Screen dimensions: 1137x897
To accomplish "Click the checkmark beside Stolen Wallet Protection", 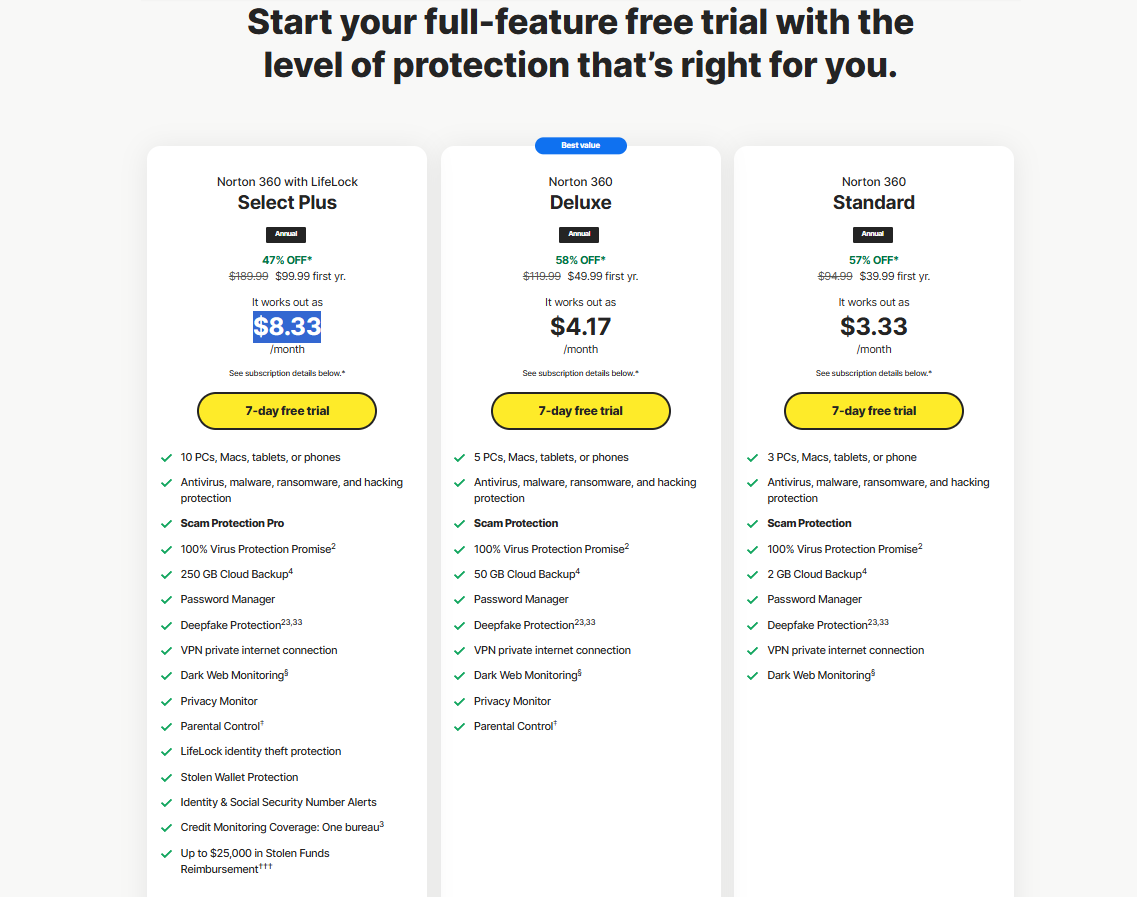I will coord(166,777).
